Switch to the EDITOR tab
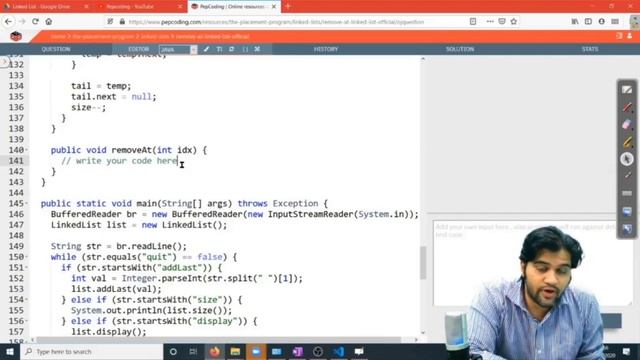The width and height of the screenshot is (640, 360). 138,49
